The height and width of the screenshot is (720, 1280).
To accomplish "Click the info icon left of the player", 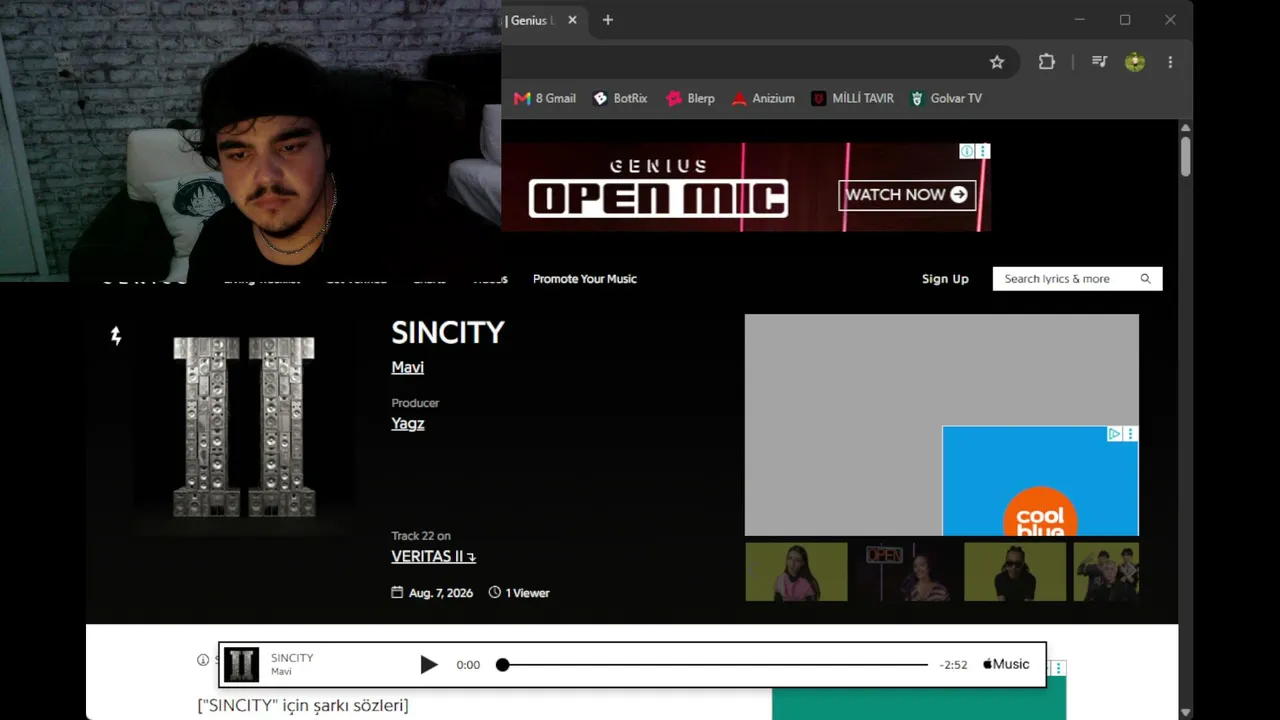I will tap(203, 659).
